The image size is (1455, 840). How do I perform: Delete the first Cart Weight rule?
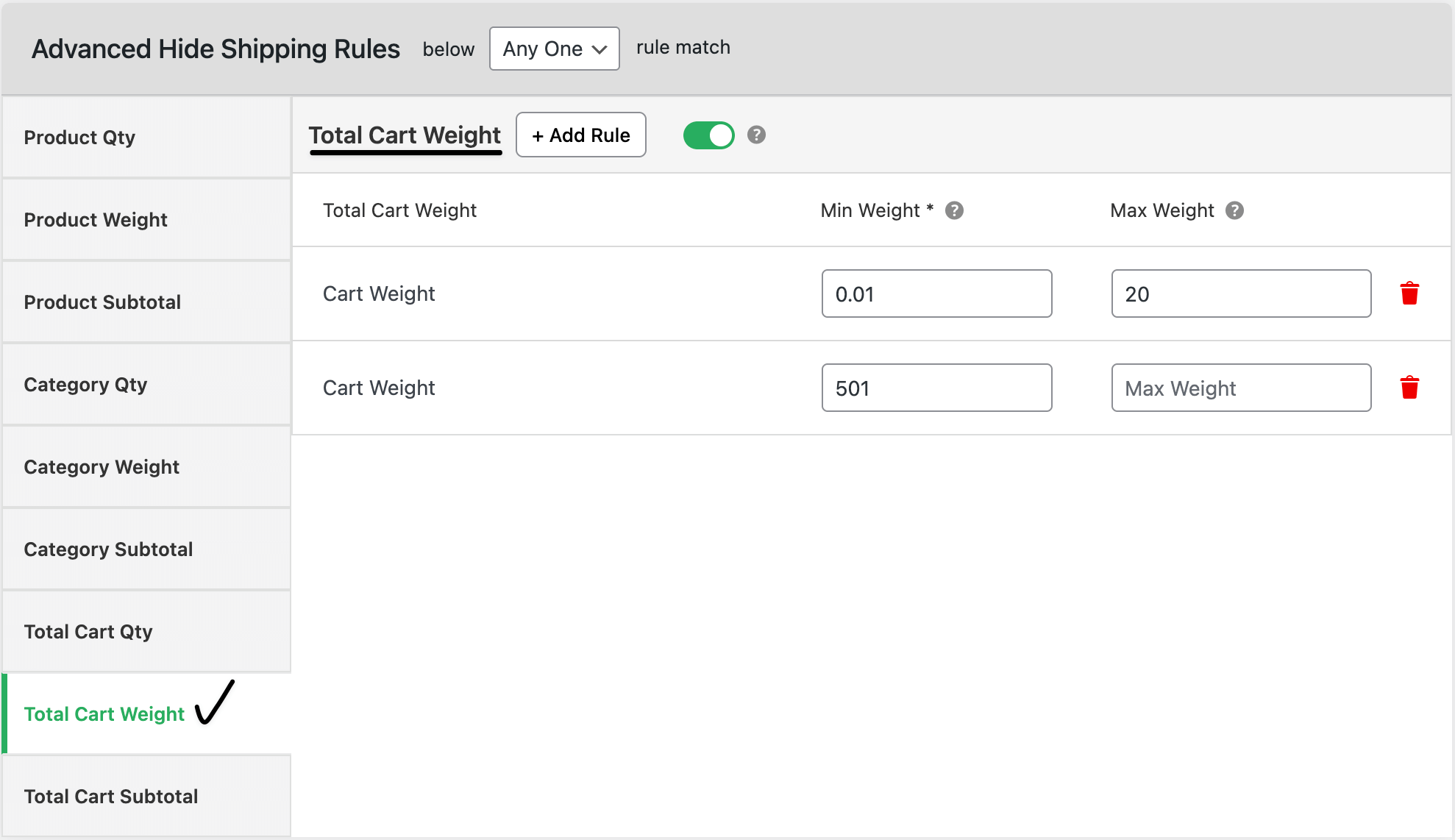coord(1410,293)
